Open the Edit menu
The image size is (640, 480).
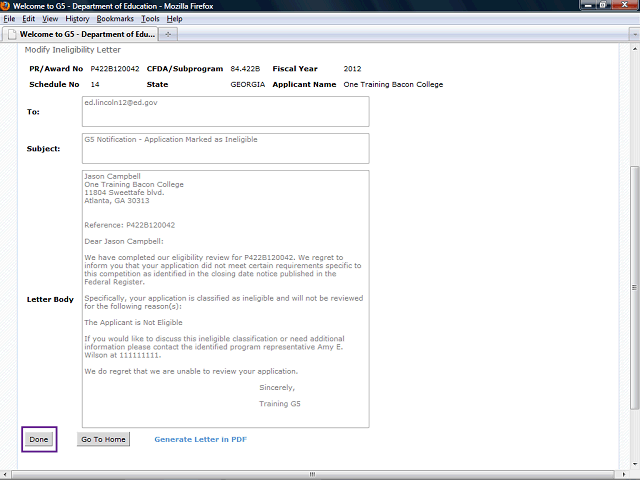pyautogui.click(x=29, y=19)
